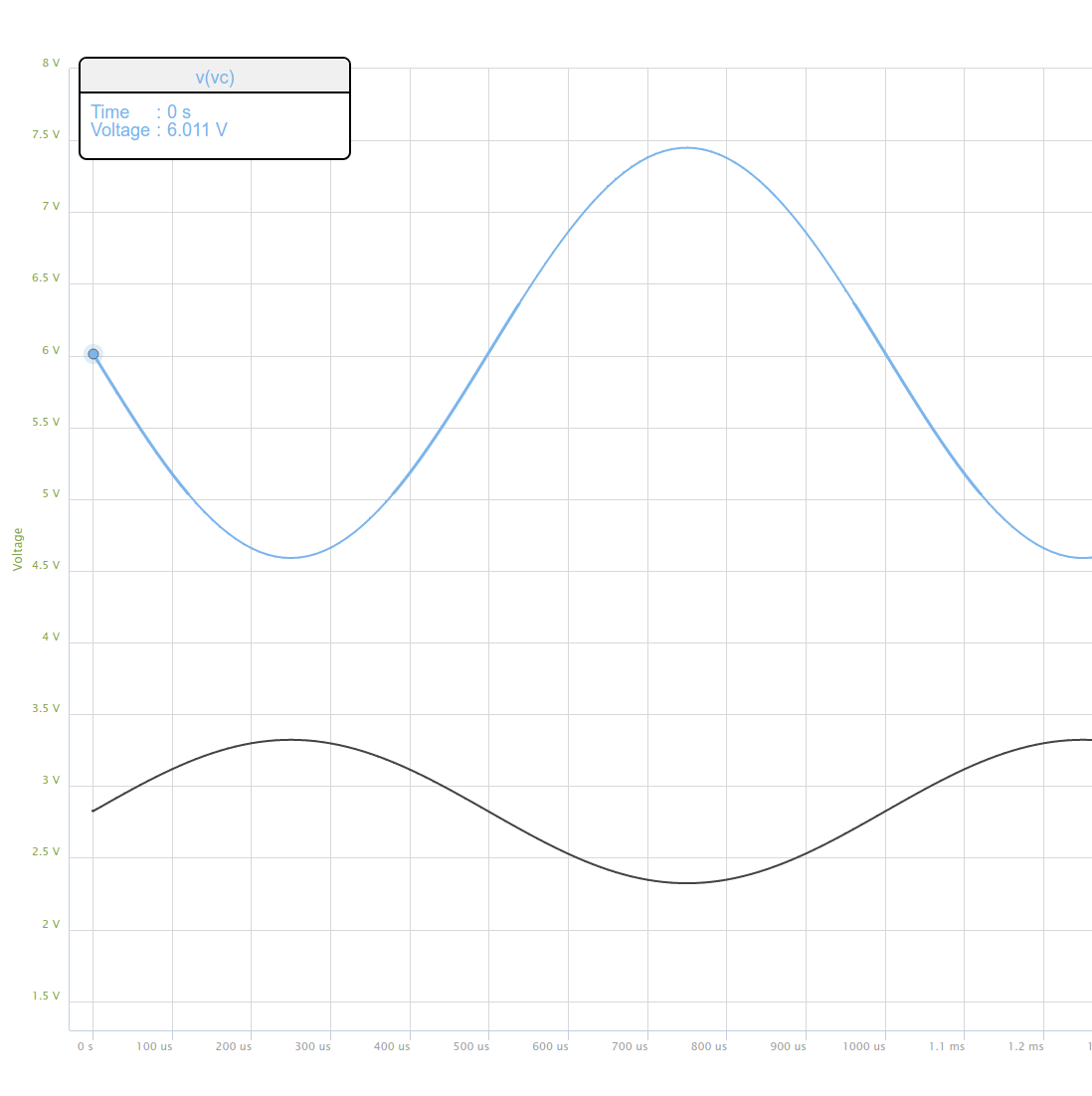Click the 500 us x-axis label
The image size is (1092, 1096).
[x=471, y=1046]
